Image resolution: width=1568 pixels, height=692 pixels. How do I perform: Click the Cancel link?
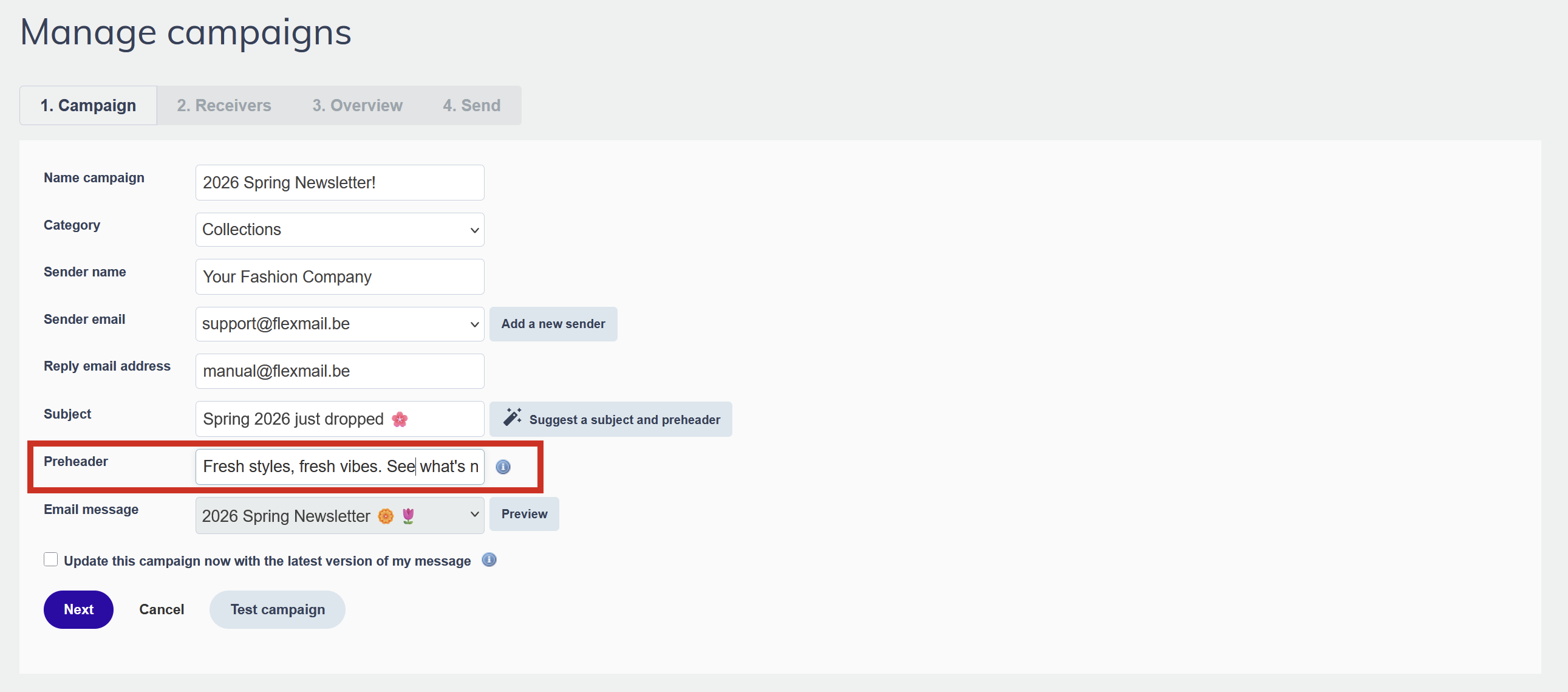point(162,609)
